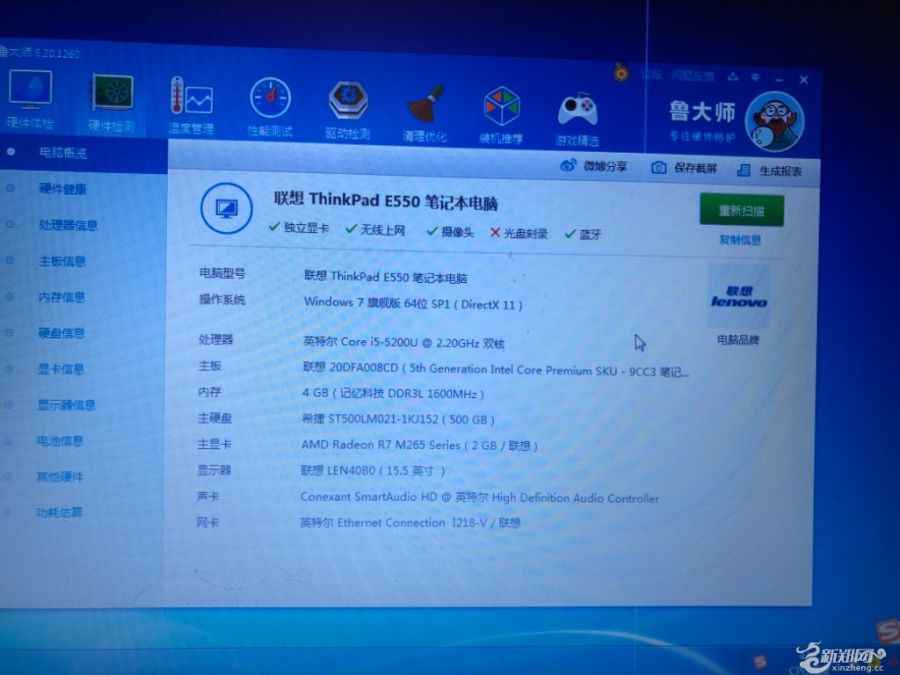900x675 pixels.
Task: Click the 复制信息 copy info link
Action: click(740, 240)
